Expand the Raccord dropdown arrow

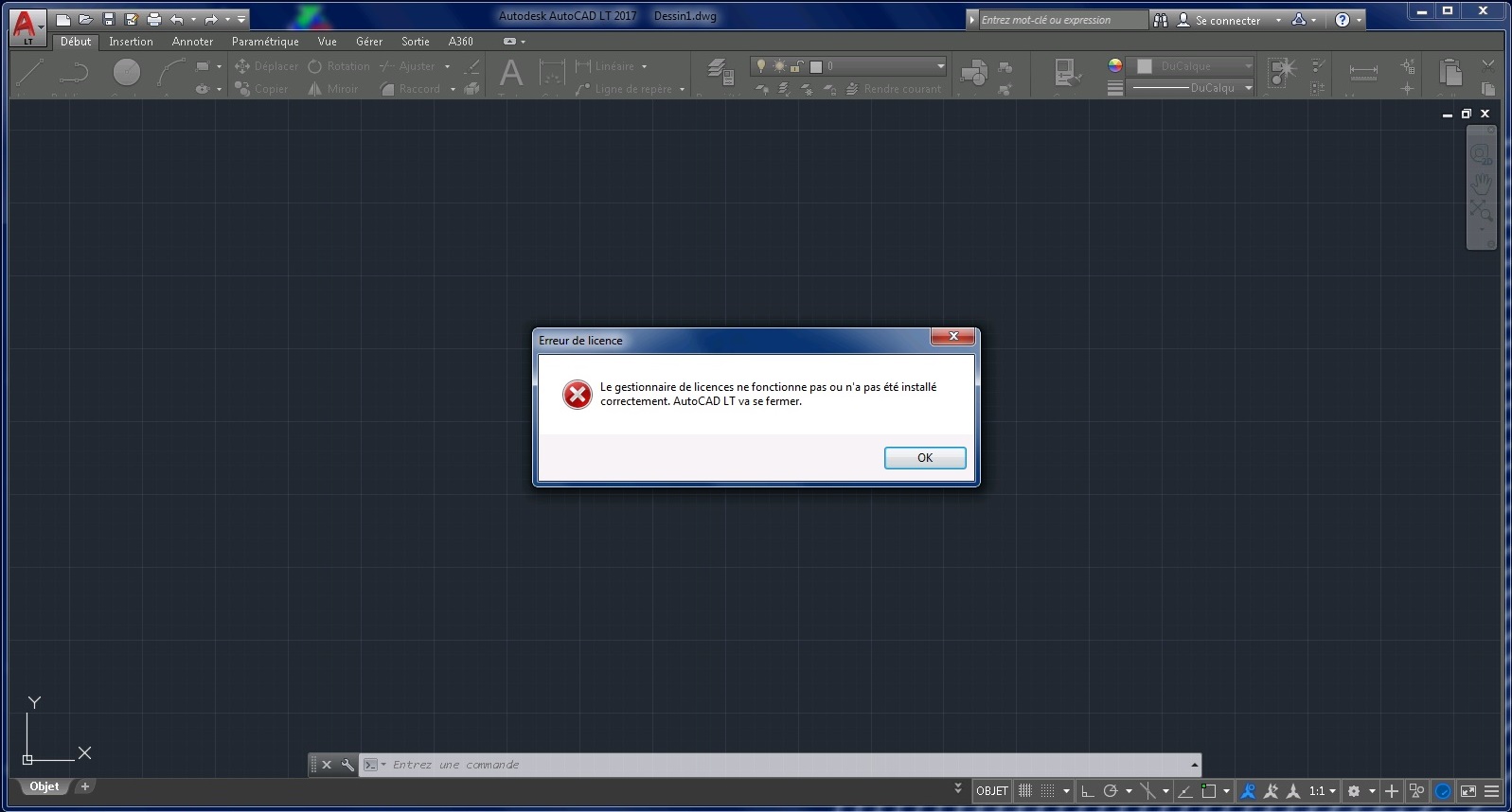point(453,89)
